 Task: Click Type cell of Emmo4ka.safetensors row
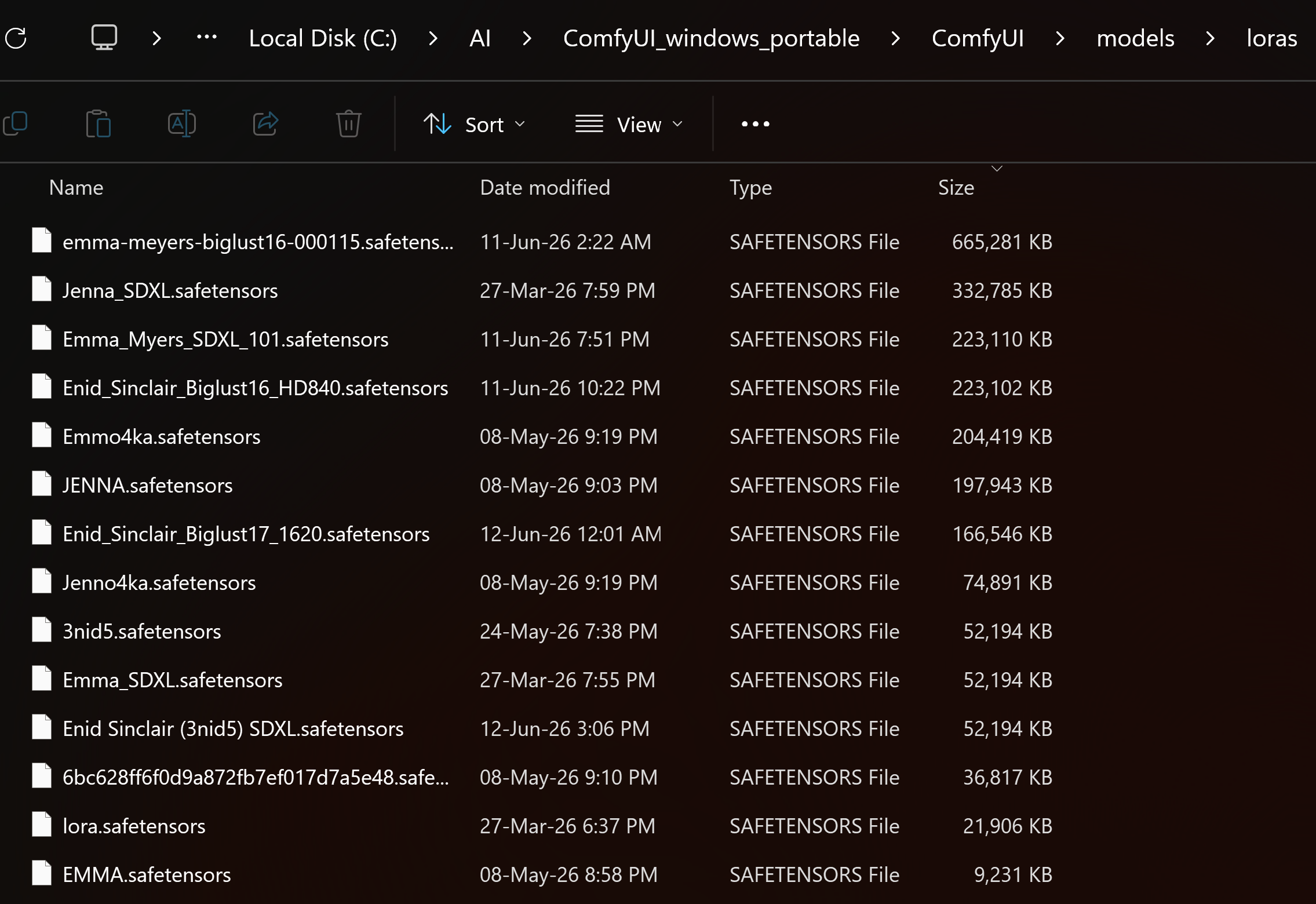814,436
